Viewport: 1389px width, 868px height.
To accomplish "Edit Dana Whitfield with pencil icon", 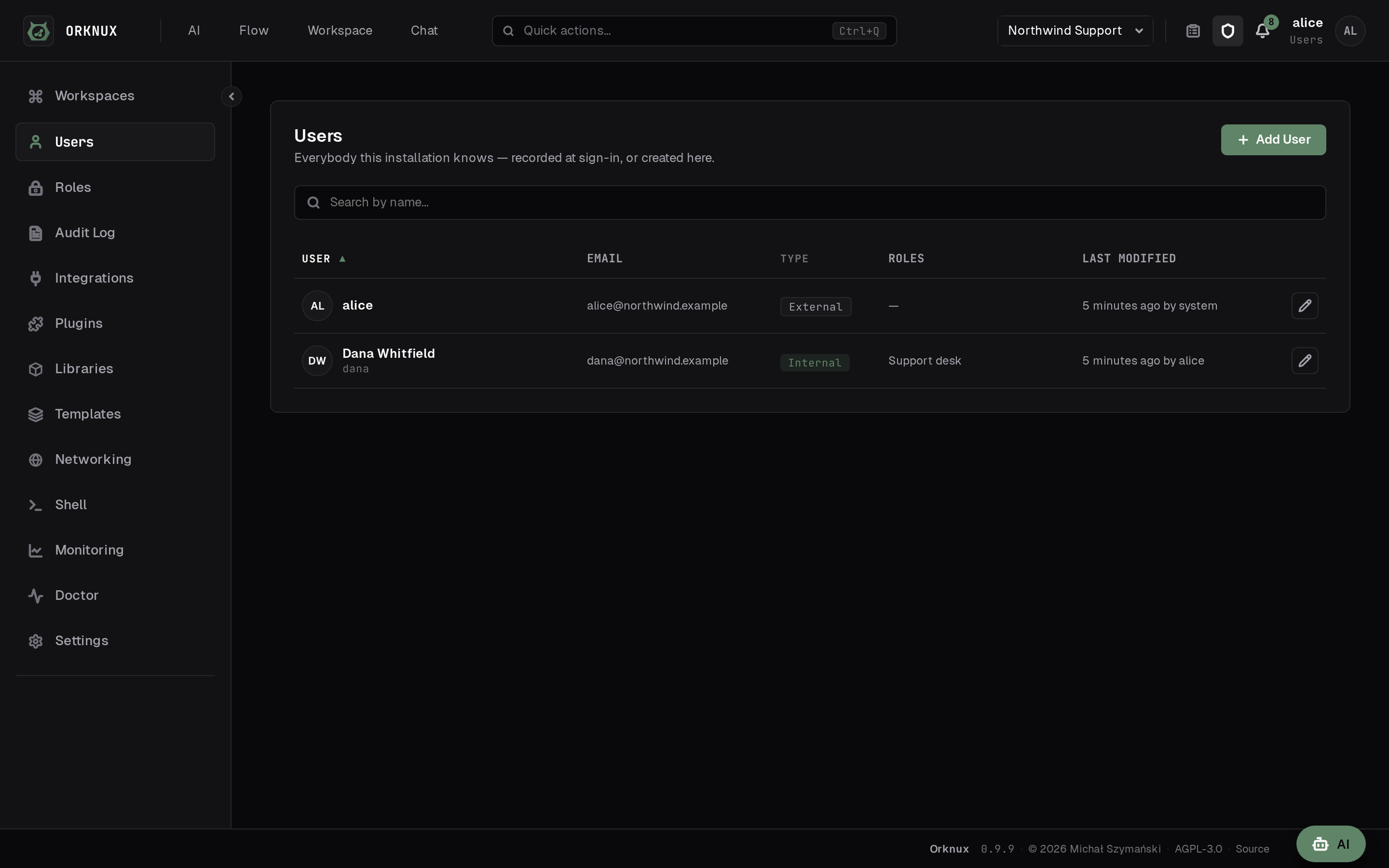I will [1305, 361].
